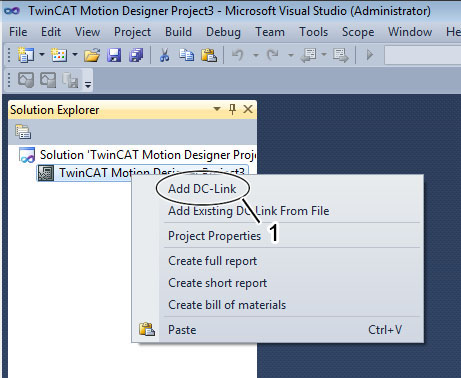461x378 pixels.
Task: Click the Paste clipboard icon in the toolbar
Action: (x=209, y=55)
